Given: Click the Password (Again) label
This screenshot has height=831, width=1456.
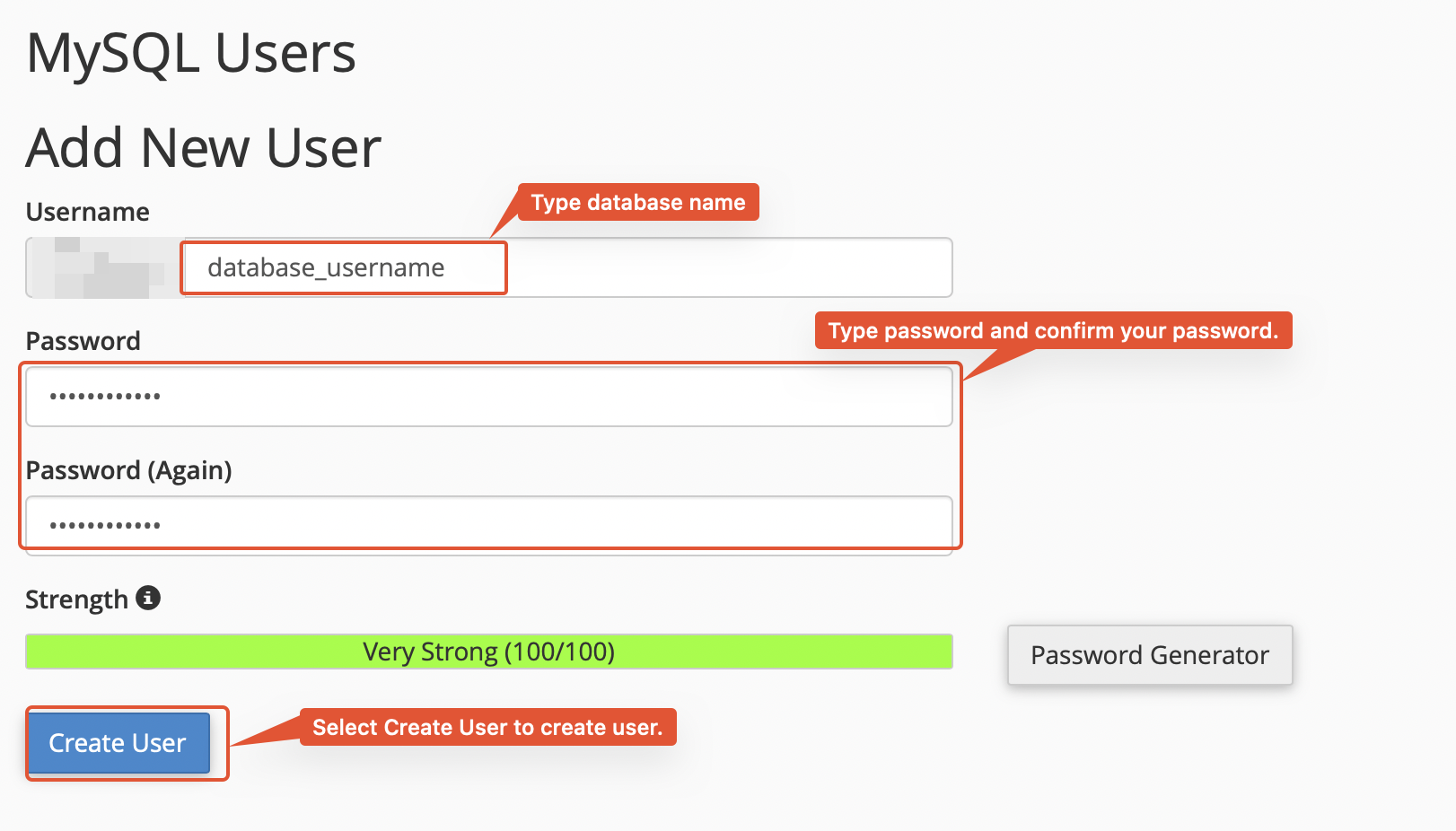Looking at the screenshot, I should 128,470.
